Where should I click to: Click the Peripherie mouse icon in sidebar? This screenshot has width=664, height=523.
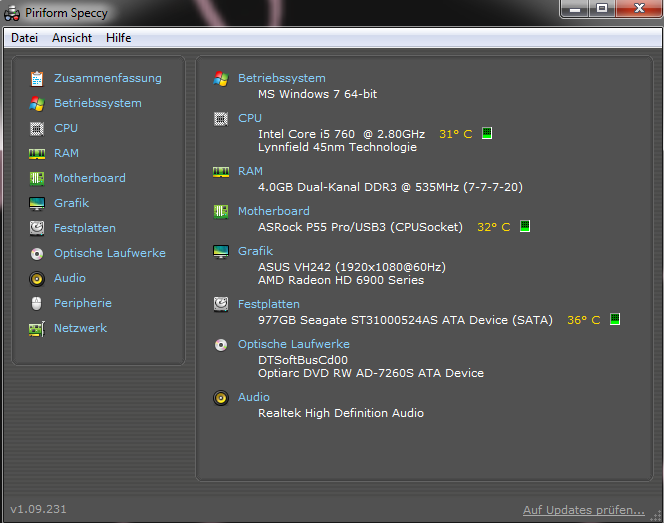tap(37, 304)
